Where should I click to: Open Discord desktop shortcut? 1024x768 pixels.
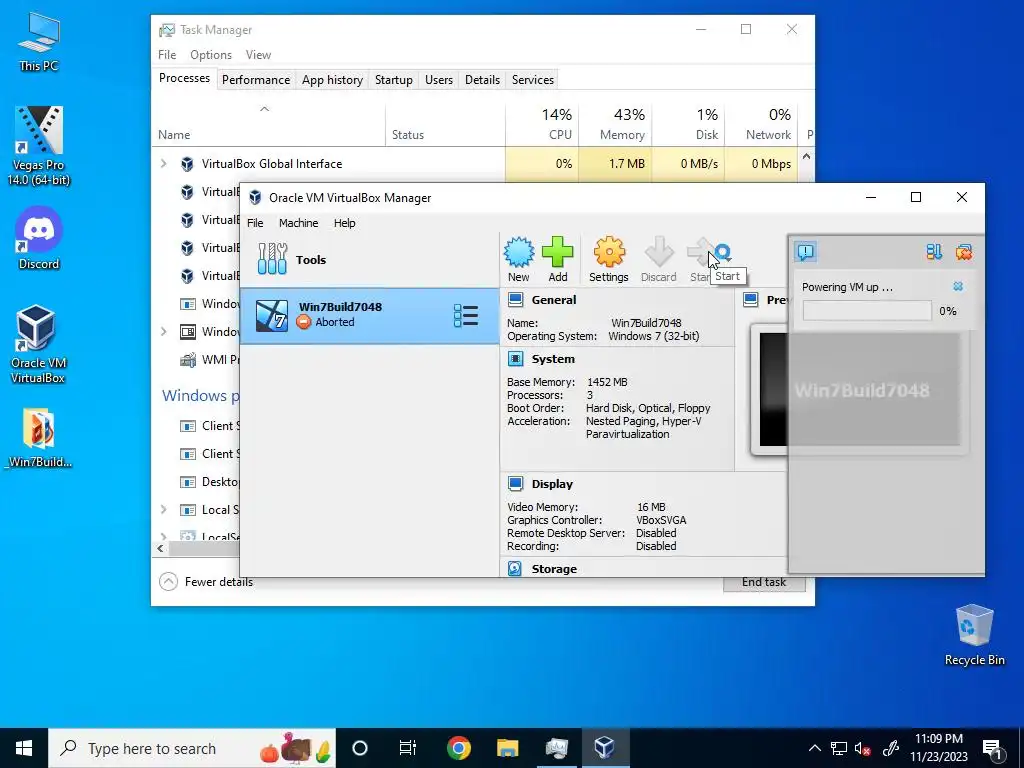tap(39, 238)
